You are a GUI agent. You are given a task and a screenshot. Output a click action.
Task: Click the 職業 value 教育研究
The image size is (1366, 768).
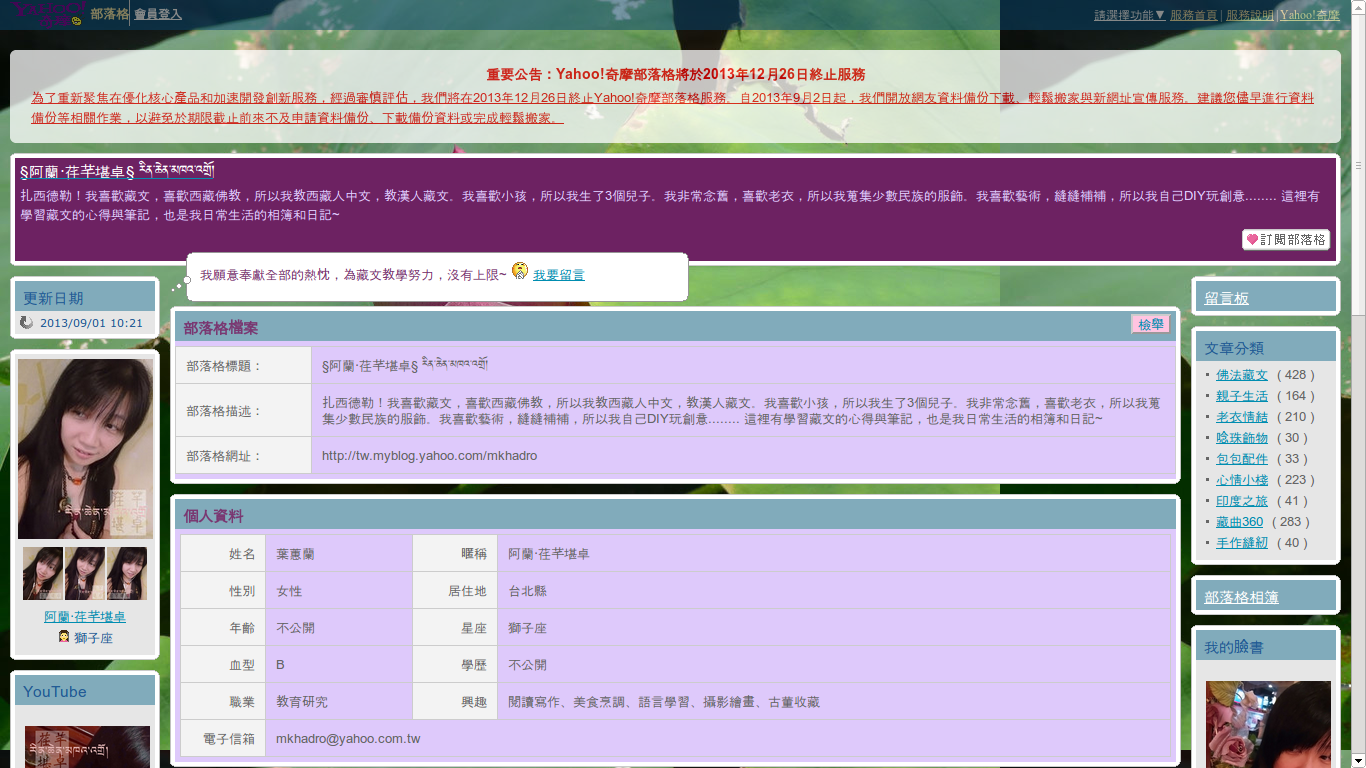302,702
